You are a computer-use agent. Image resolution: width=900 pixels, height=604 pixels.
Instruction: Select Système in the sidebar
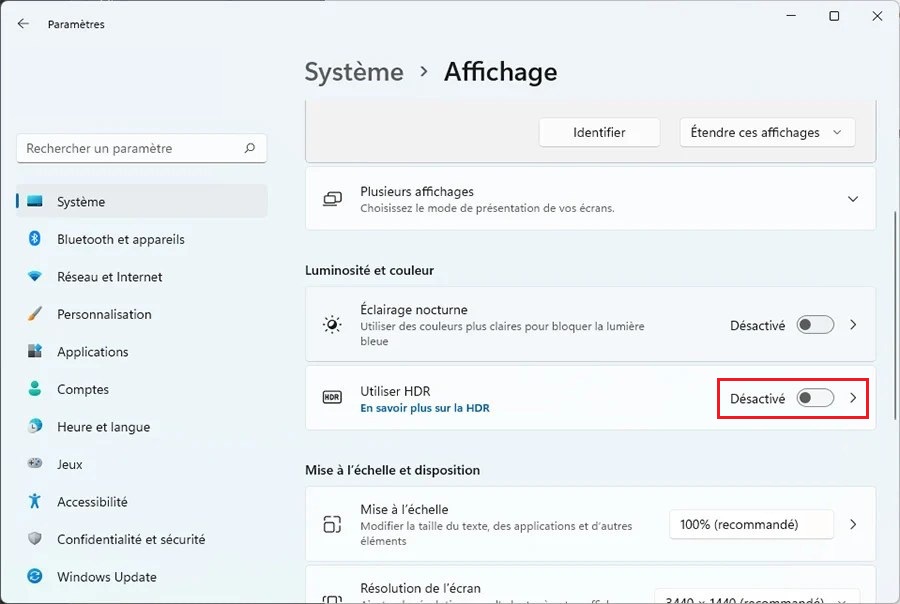pos(142,201)
